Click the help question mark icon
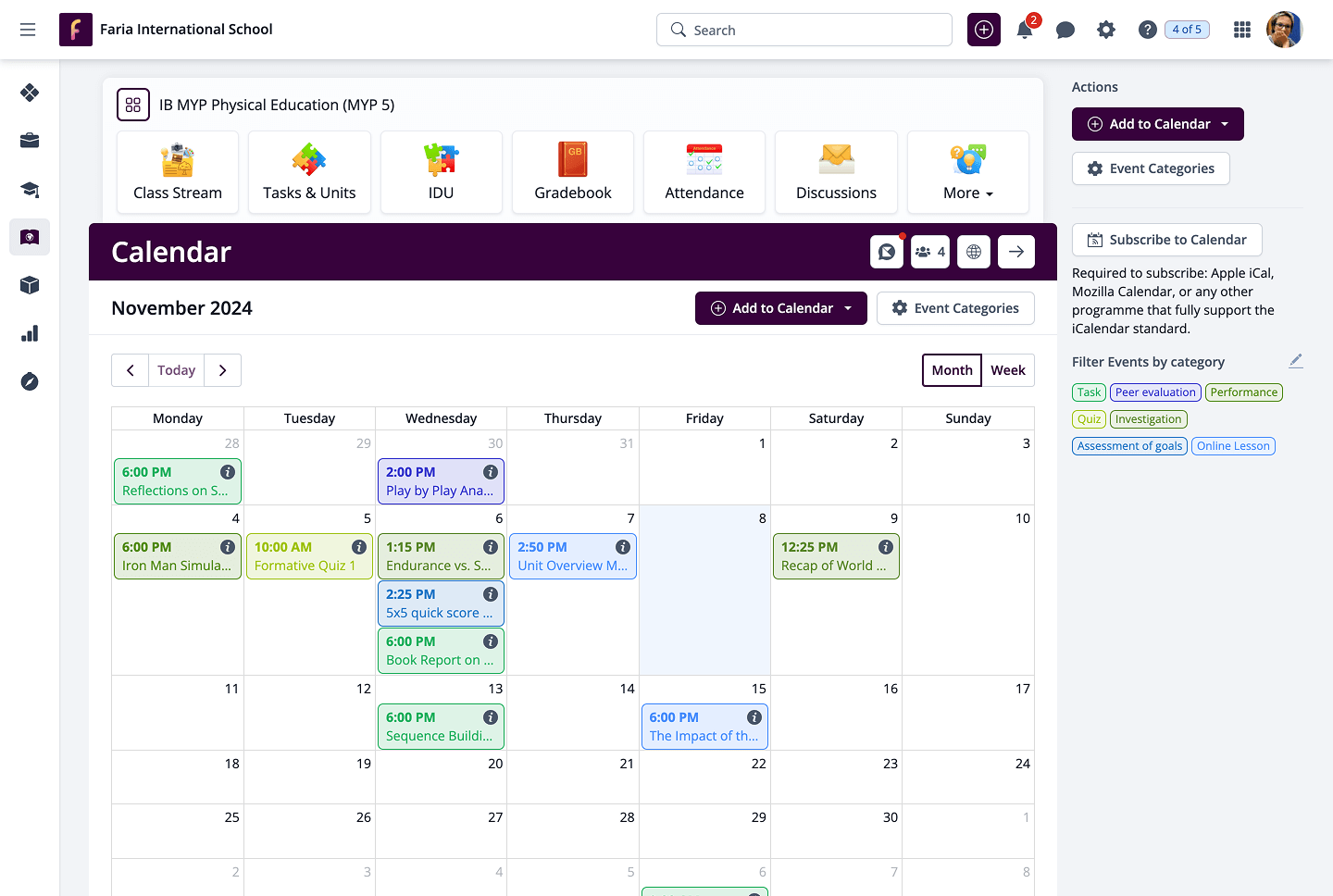 (1147, 30)
